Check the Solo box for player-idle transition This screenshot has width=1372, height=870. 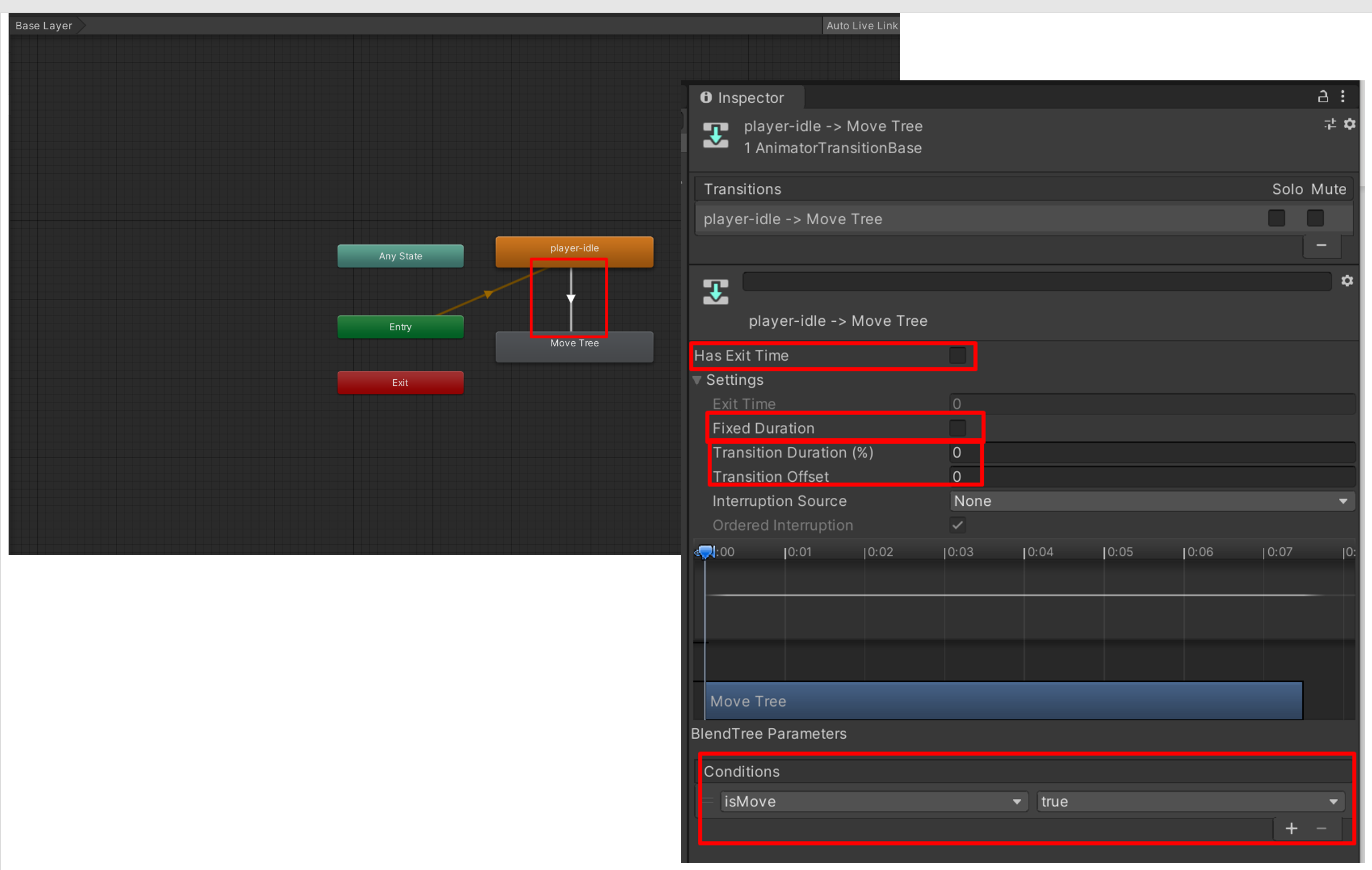point(1276,219)
